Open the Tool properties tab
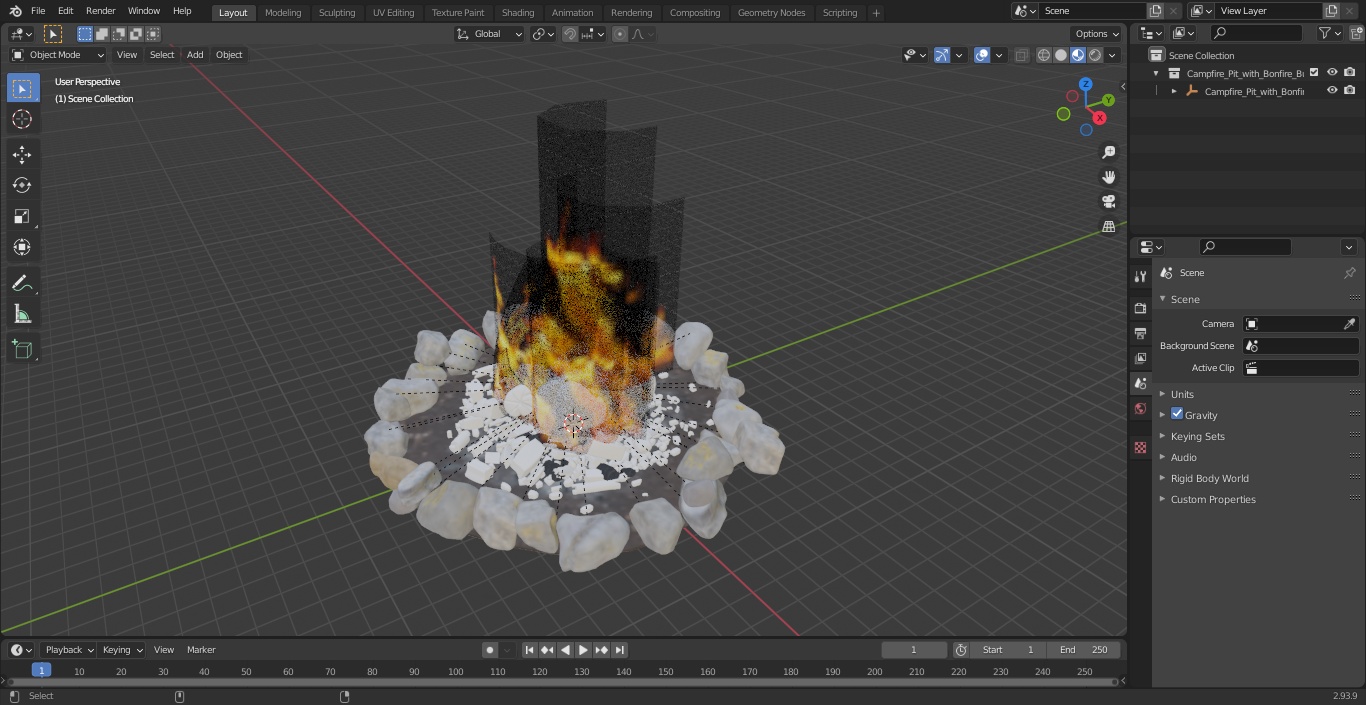1366x705 pixels. tap(1140, 277)
